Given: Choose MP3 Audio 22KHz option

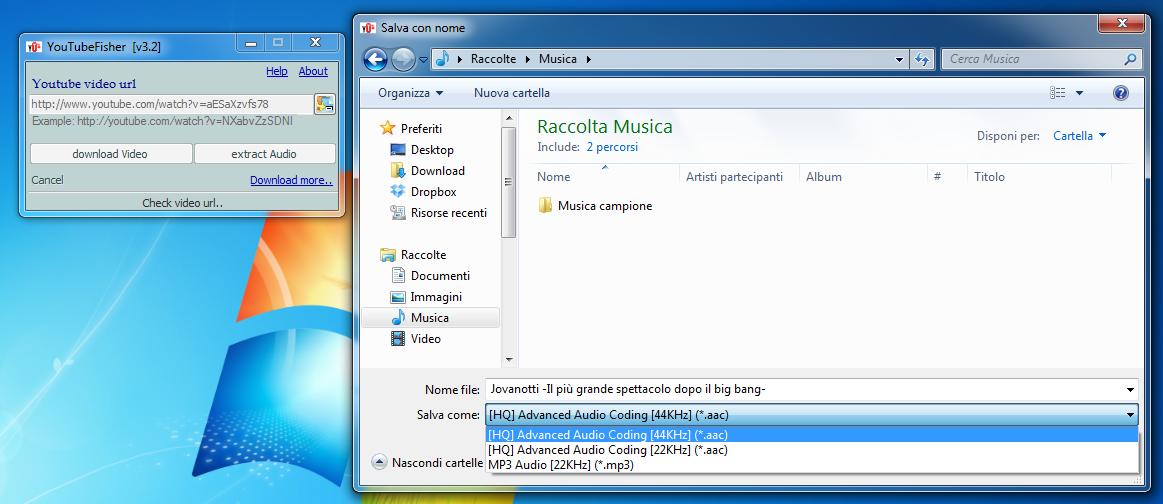Looking at the screenshot, I should tap(812, 465).
